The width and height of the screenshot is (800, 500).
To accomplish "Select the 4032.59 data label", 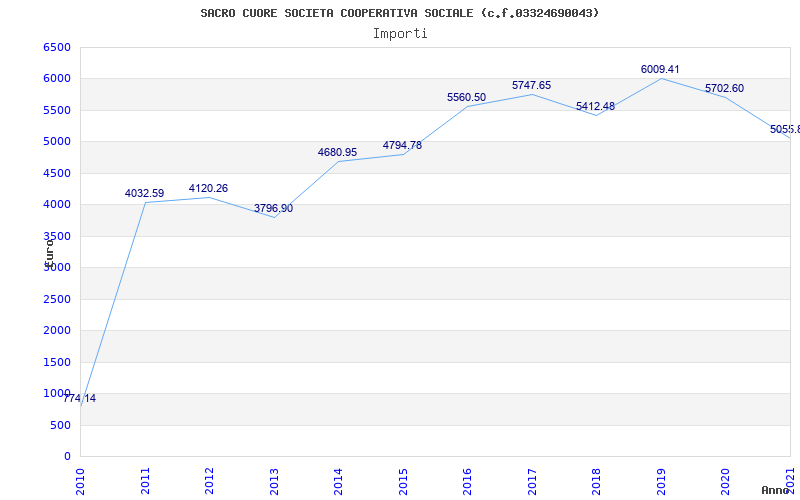I will 144,193.
